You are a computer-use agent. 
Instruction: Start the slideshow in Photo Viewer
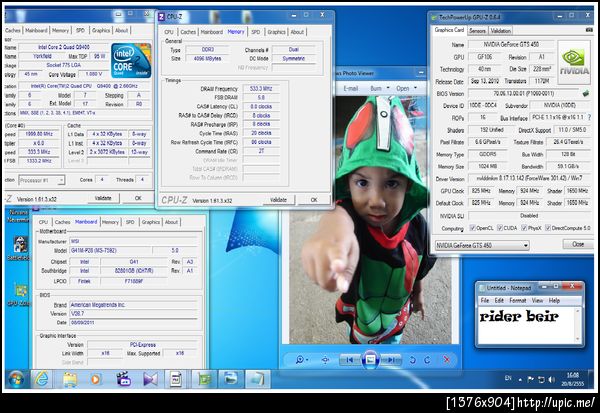point(370,360)
